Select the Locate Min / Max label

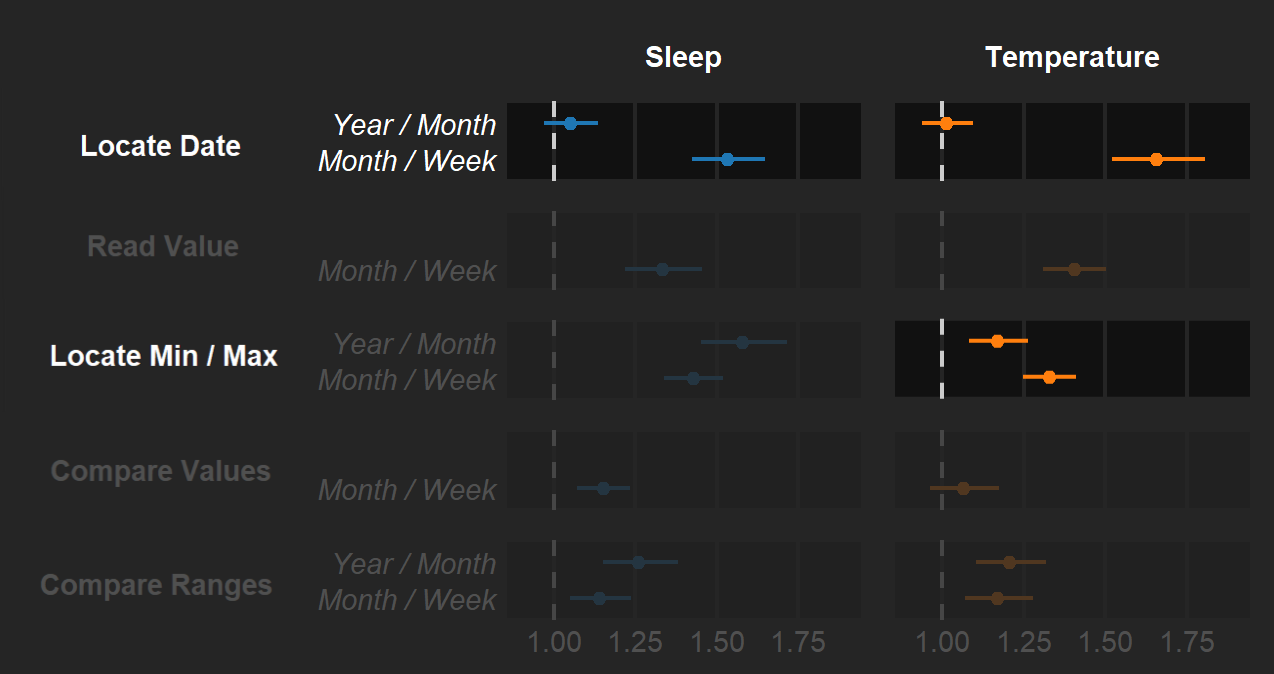(164, 356)
